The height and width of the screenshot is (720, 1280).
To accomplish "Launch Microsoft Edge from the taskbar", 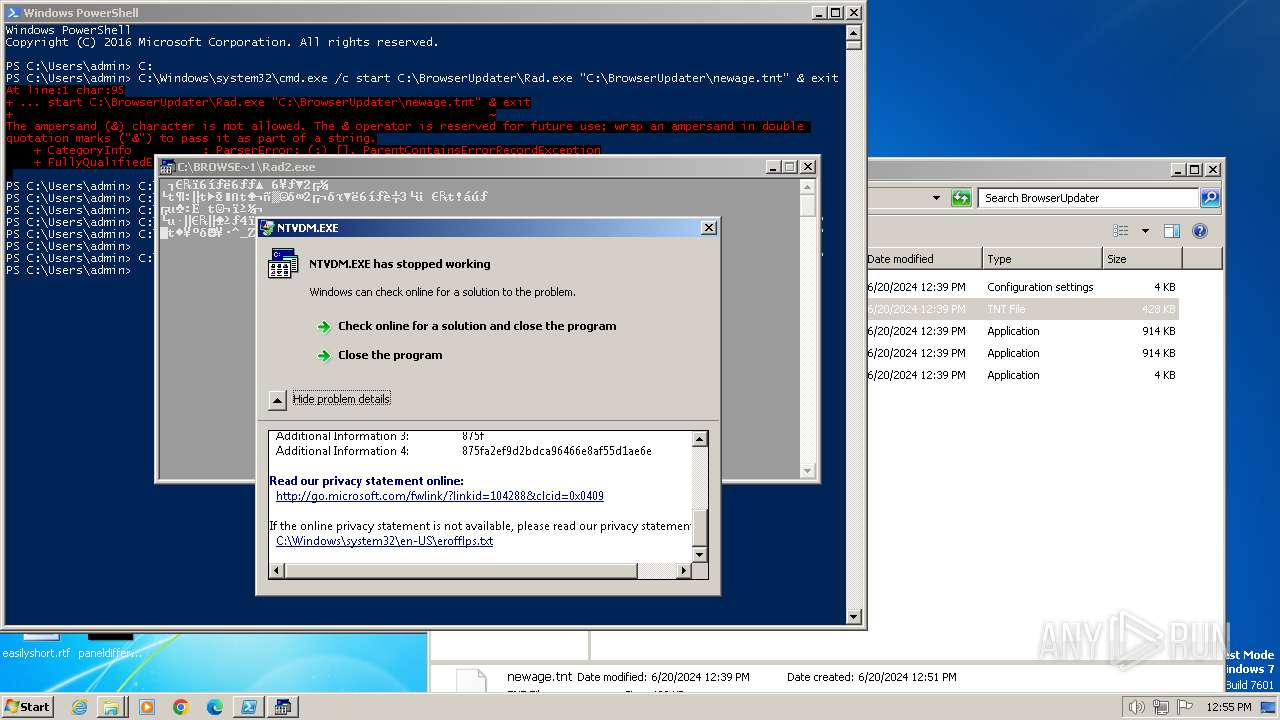I will click(x=215, y=707).
